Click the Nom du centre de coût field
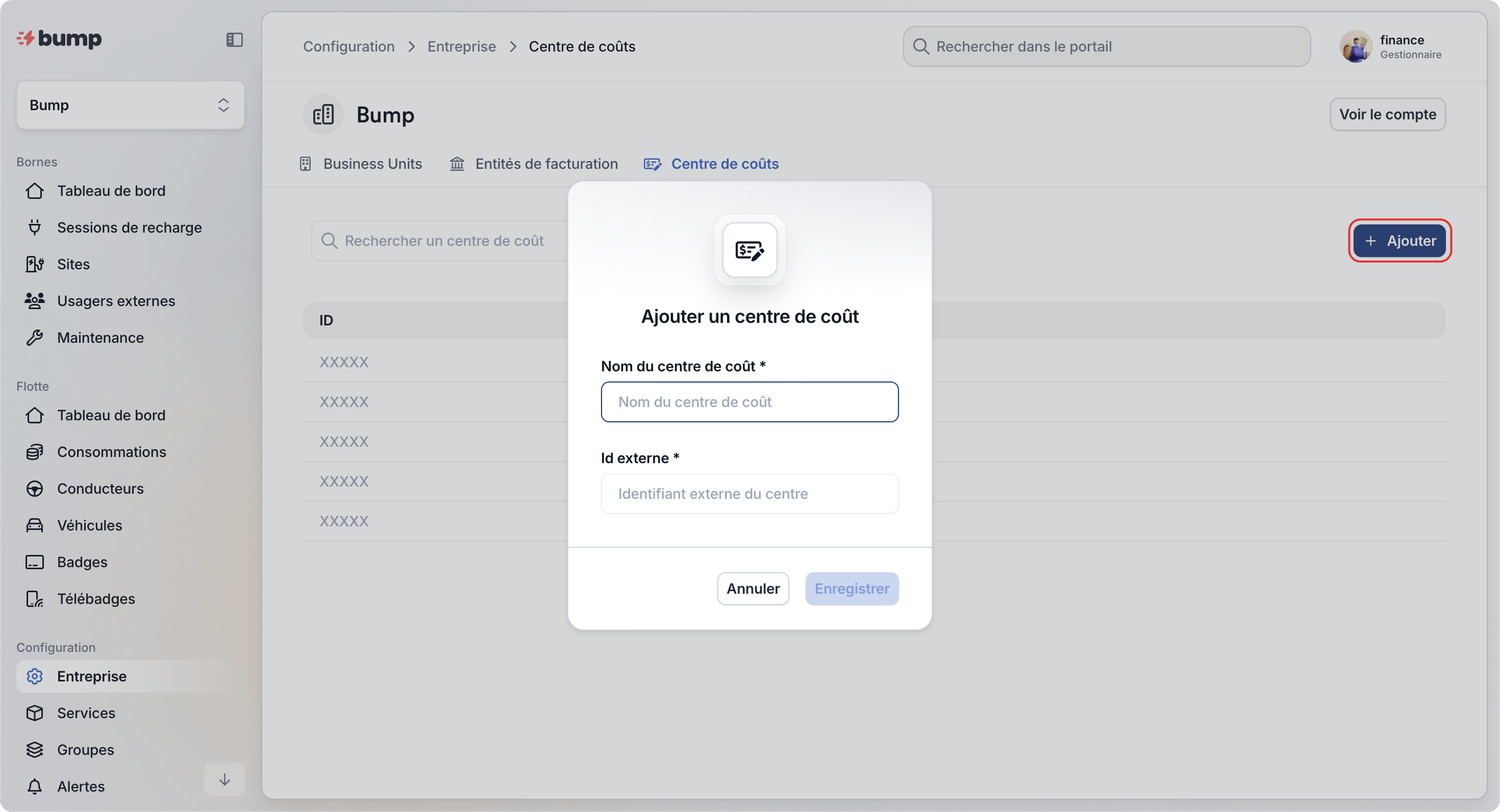1500x812 pixels. coord(749,402)
